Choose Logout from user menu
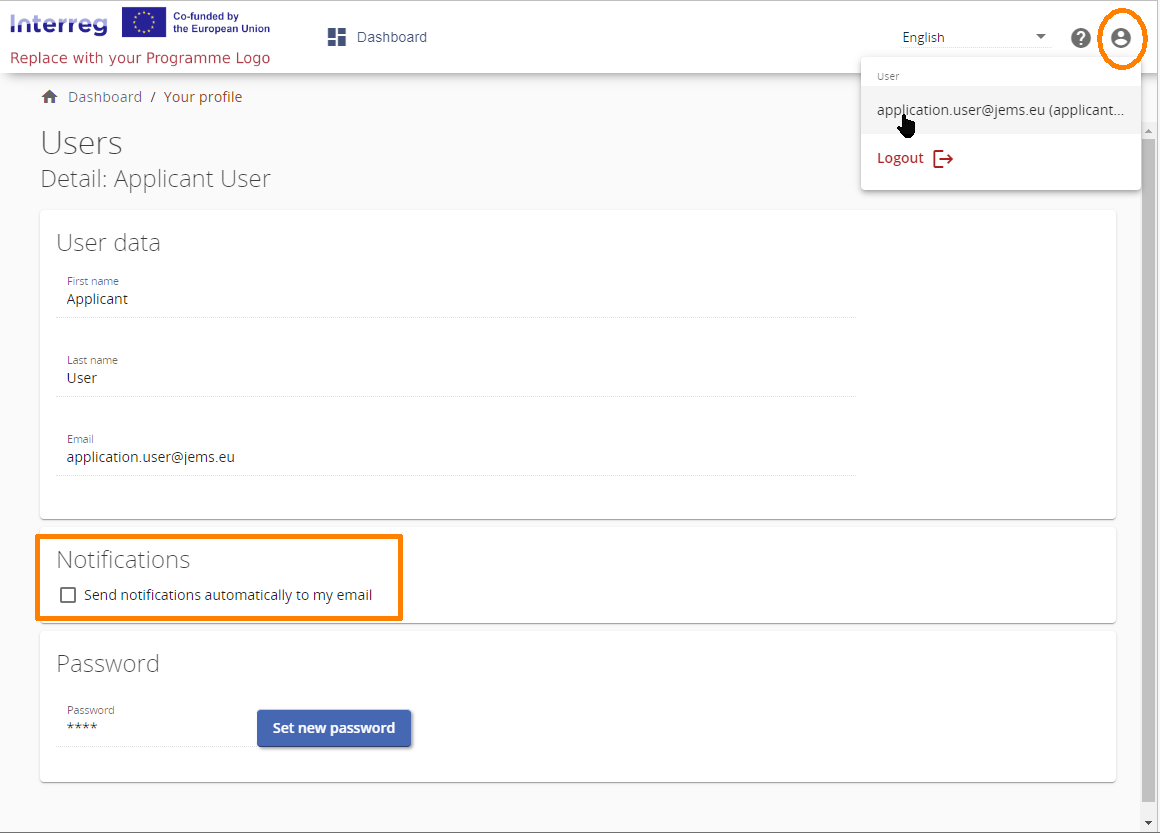Viewport: 1160px width, 833px height. [x=900, y=159]
